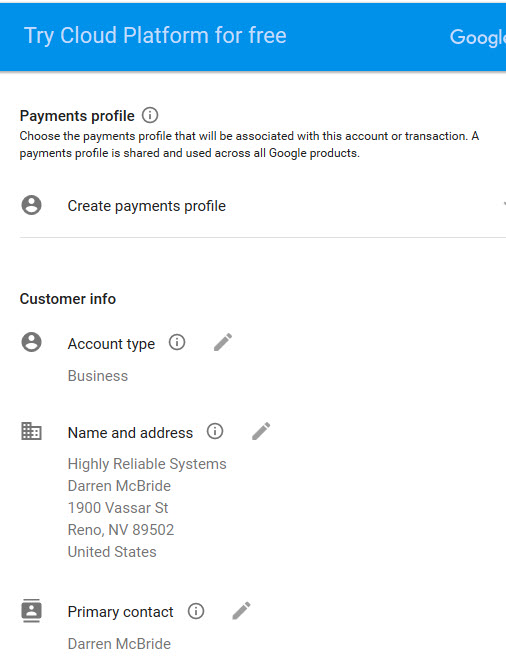
Task: Open the Create payments profile dropdown
Action: pyautogui.click(x=263, y=206)
